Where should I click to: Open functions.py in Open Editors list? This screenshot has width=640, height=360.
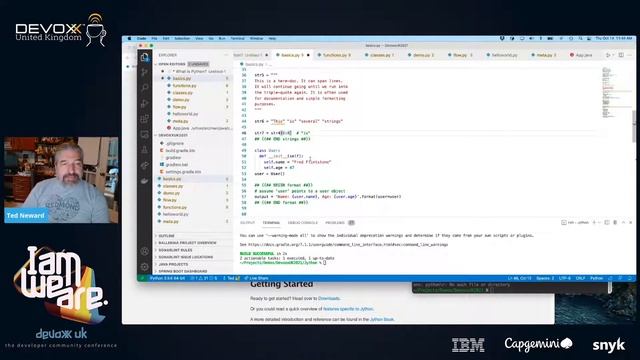(x=184, y=85)
